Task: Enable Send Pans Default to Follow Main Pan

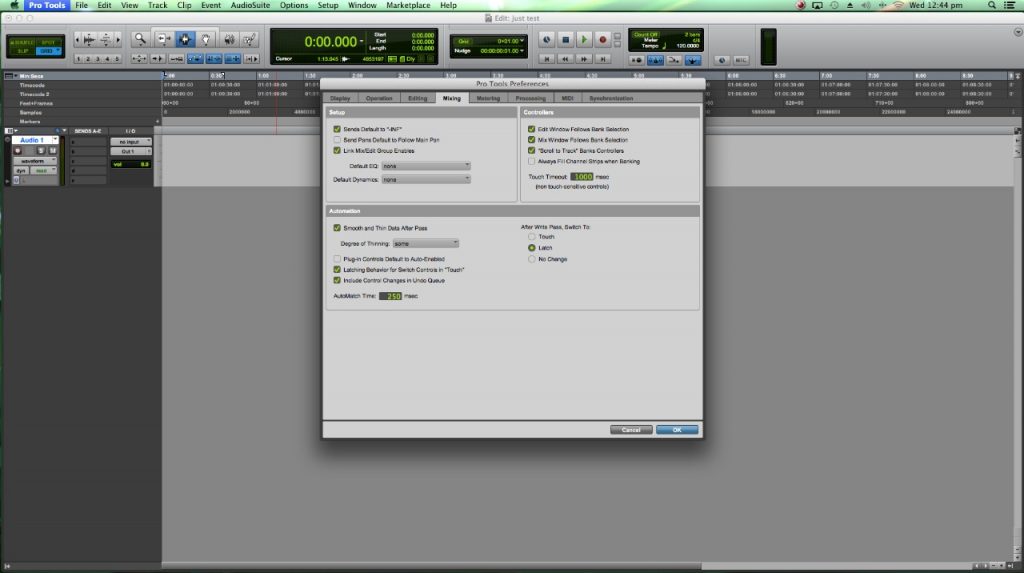Action: (x=337, y=140)
